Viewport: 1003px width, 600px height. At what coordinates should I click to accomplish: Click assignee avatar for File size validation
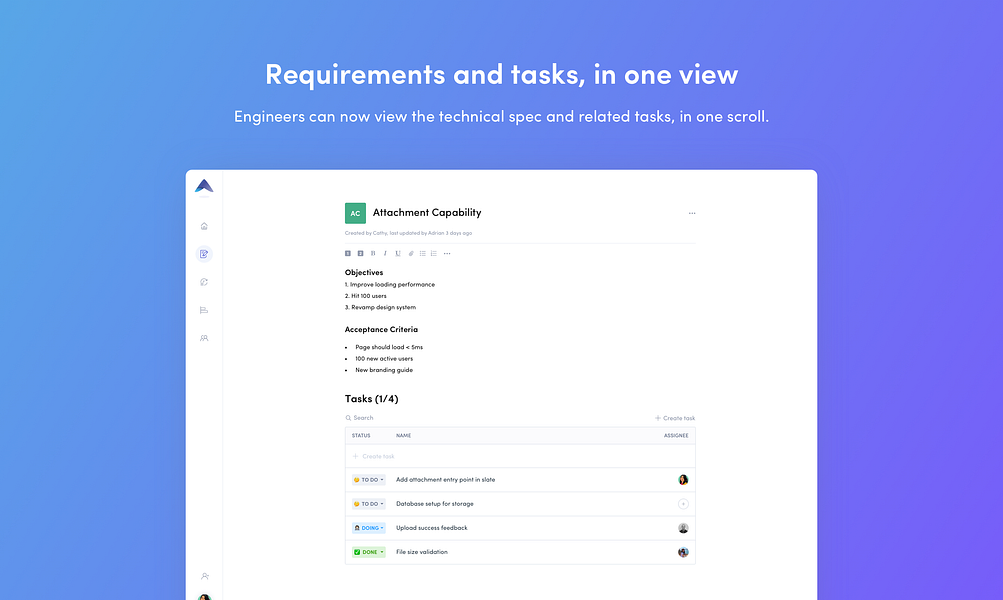click(683, 552)
